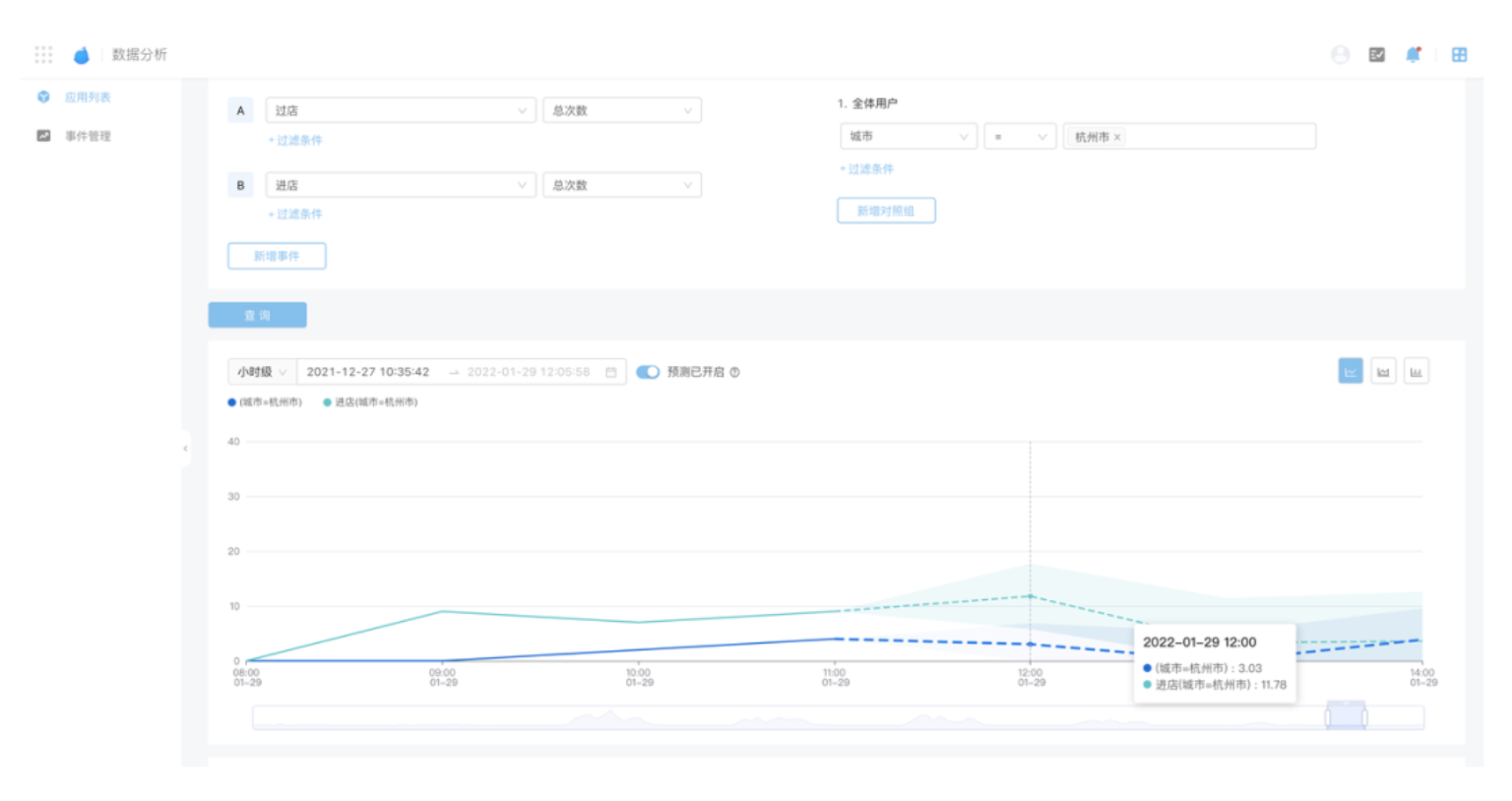Open 应用列表 in the sidebar
This screenshot has width=1512, height=801.
pos(87,97)
